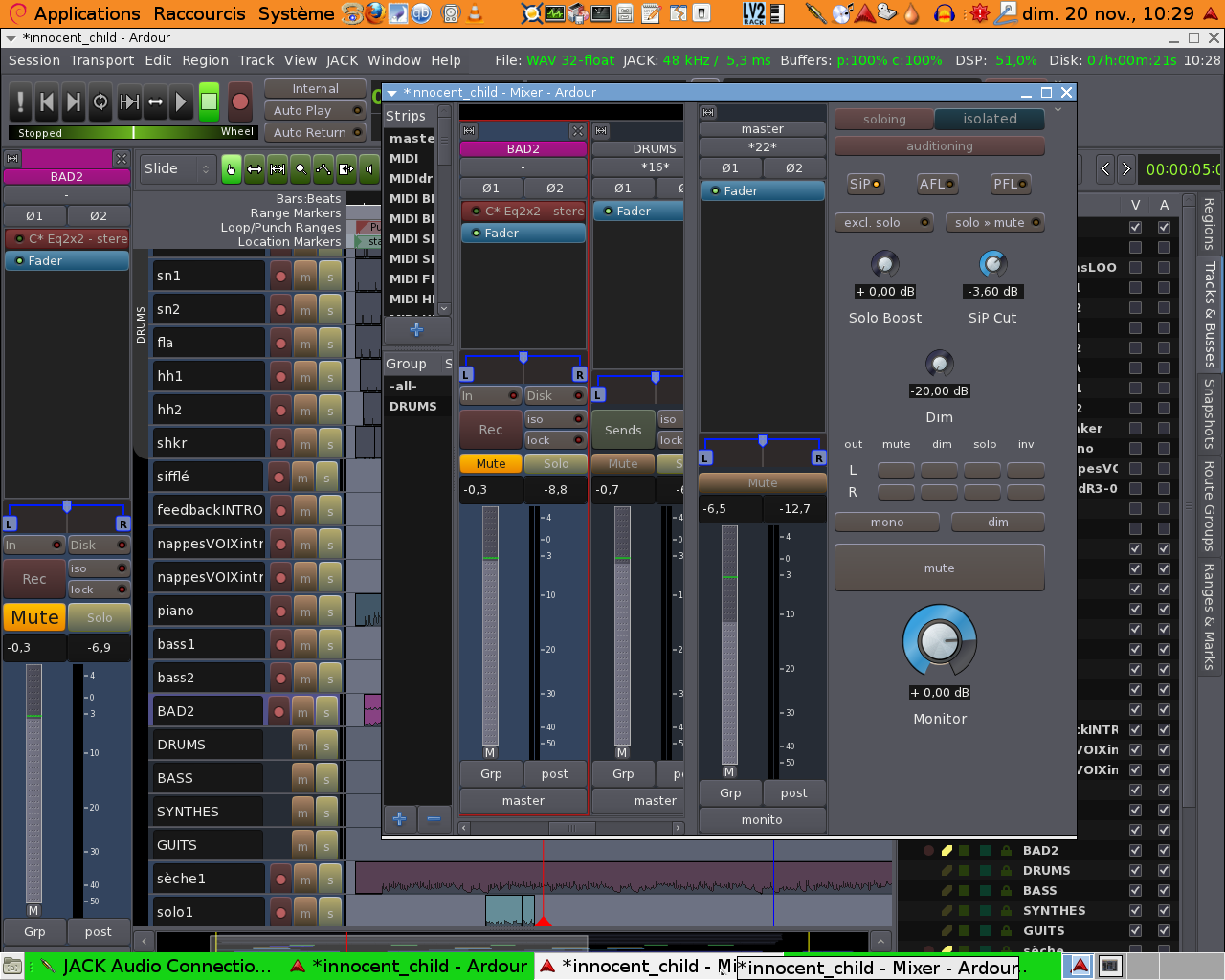The height and width of the screenshot is (980, 1225).
Task: Toggle AFL solo mode
Action: [936, 184]
